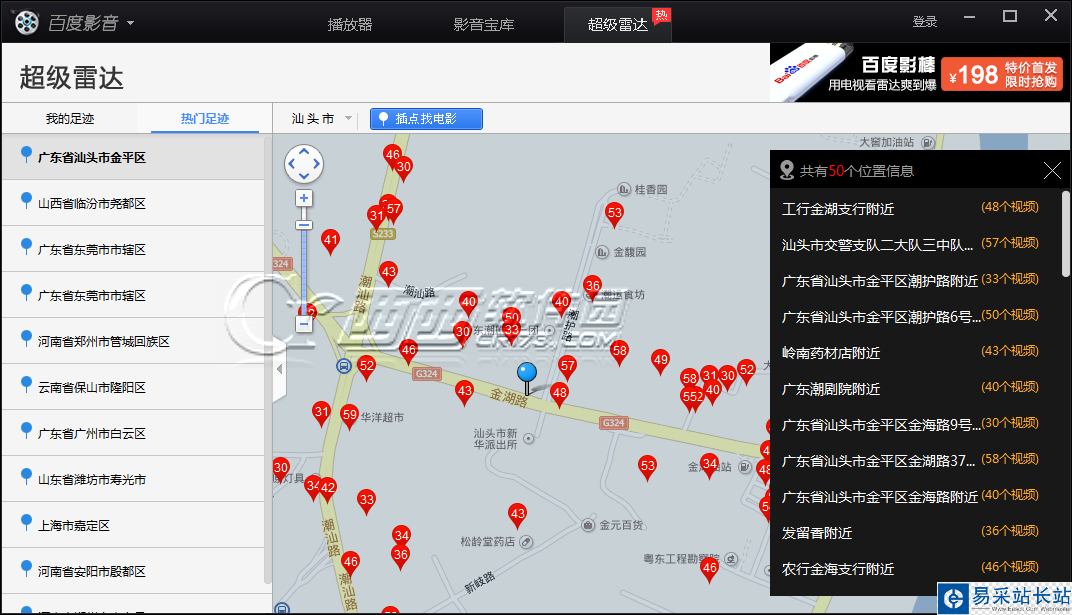Click the 汕头市新华派出所 map point
The height and width of the screenshot is (615, 1072).
[528, 438]
